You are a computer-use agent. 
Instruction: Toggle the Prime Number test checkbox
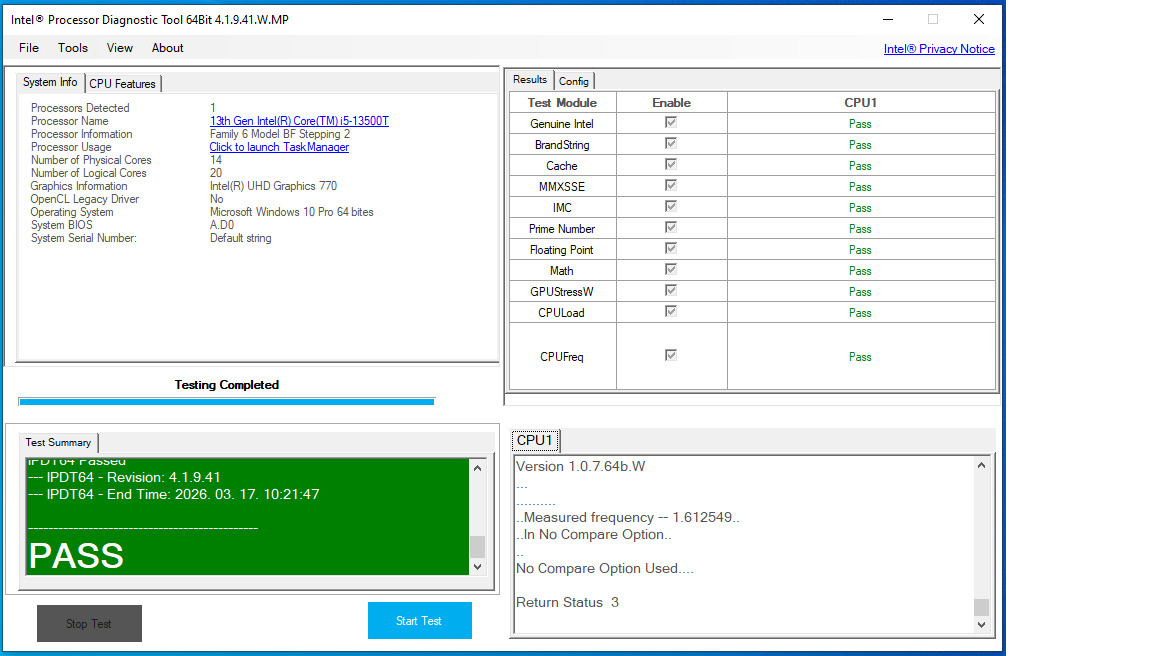[671, 228]
